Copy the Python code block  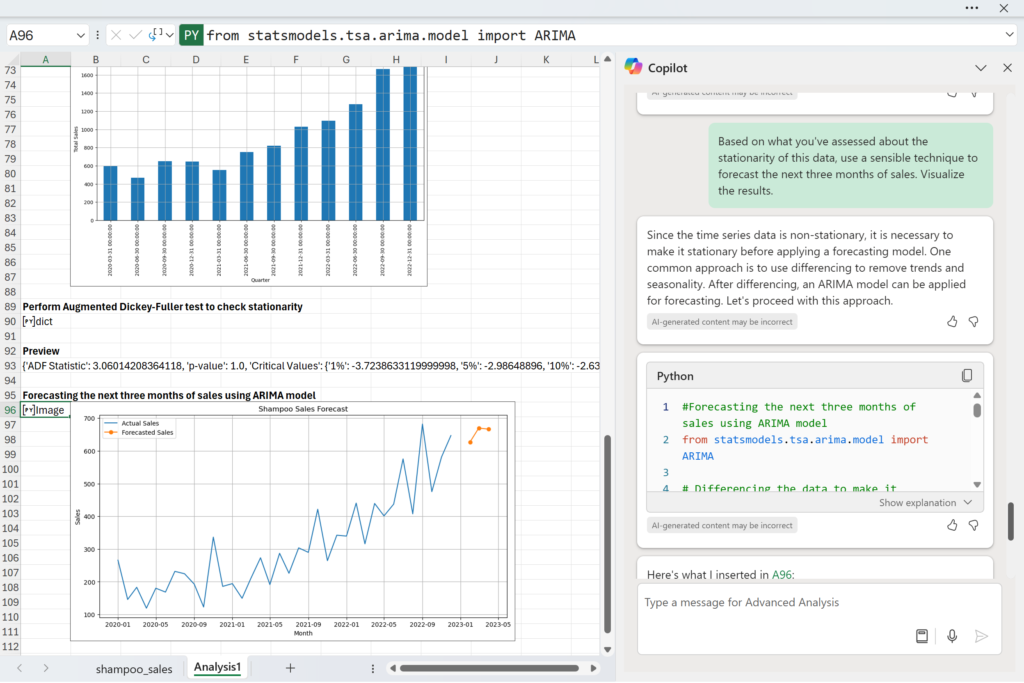pyautogui.click(x=966, y=376)
